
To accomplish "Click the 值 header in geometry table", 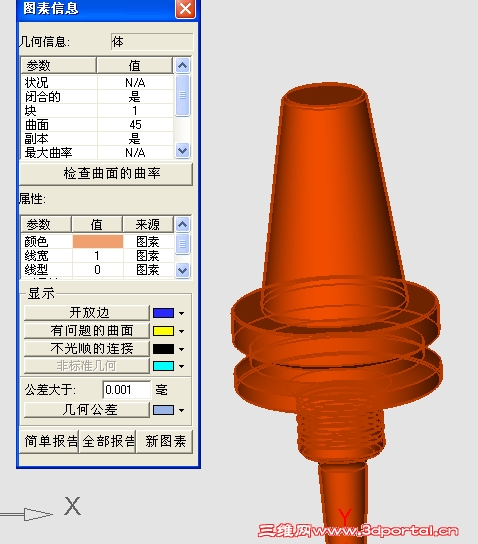I will (135, 65).
